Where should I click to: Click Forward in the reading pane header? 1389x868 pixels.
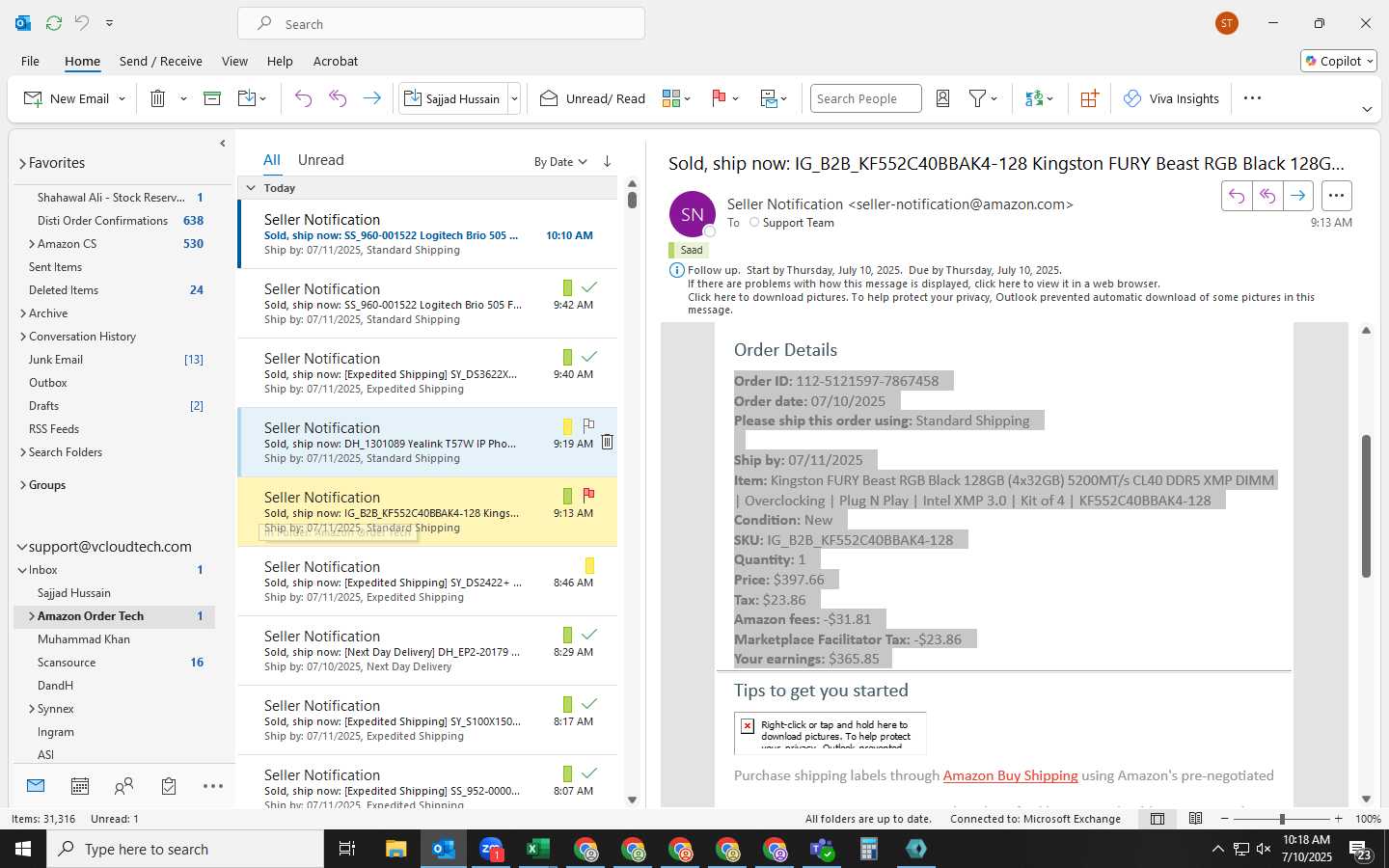click(1298, 196)
